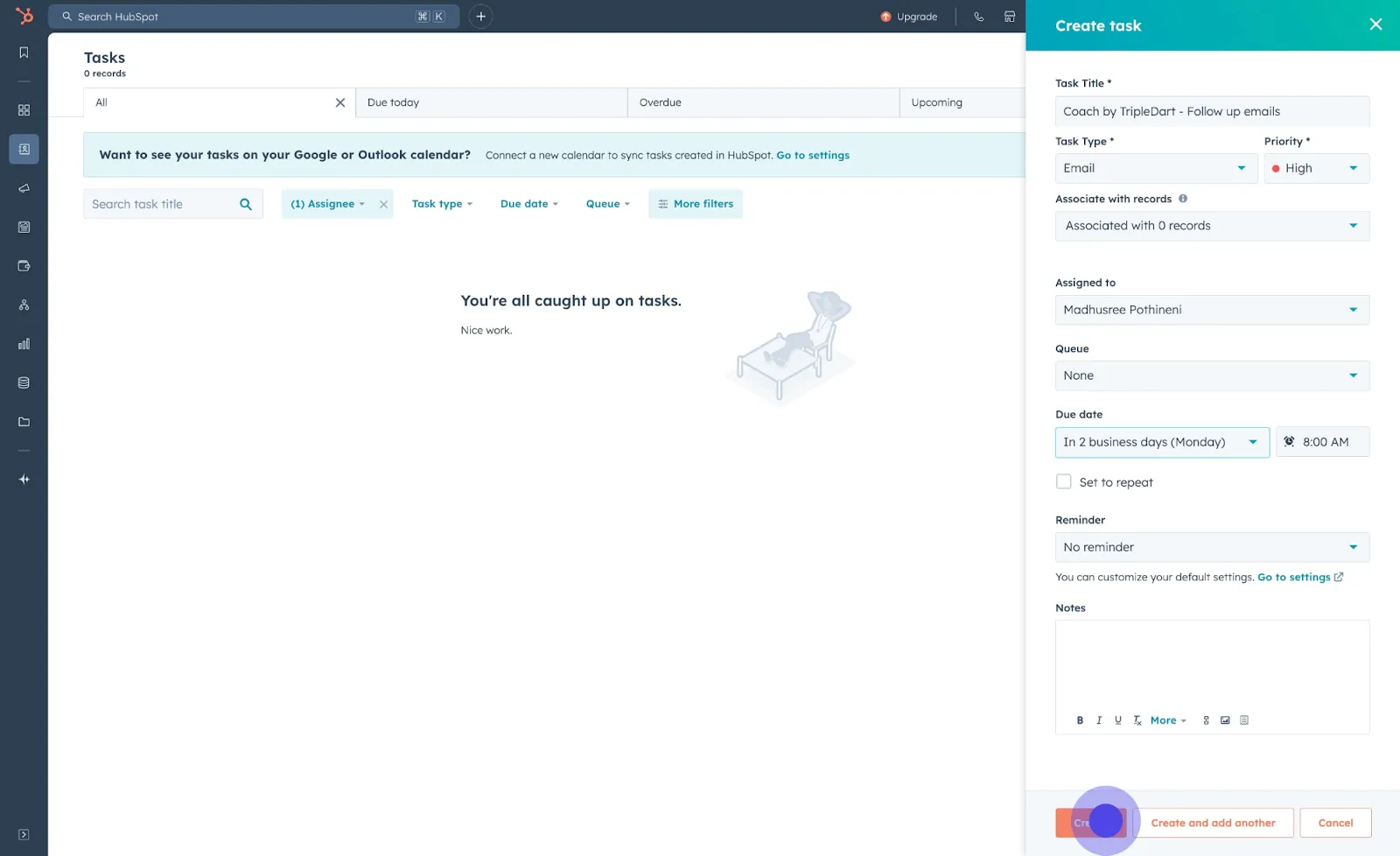This screenshot has height=856, width=1400.
Task: Click the HubSpot sprocket logo
Action: pyautogui.click(x=24, y=16)
